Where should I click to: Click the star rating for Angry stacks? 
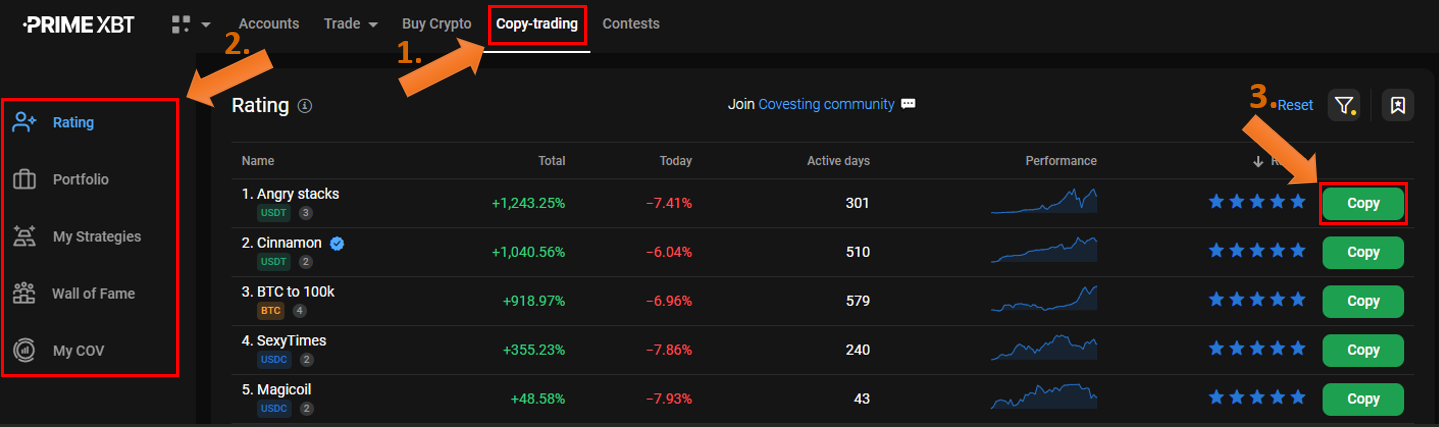1257,202
